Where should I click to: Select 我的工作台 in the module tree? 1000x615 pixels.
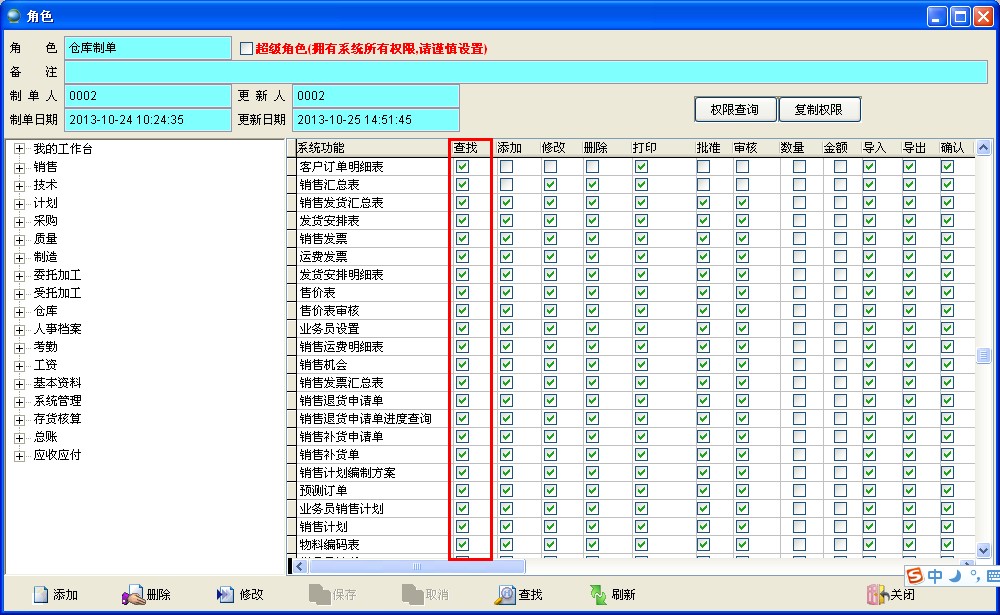click(62, 149)
